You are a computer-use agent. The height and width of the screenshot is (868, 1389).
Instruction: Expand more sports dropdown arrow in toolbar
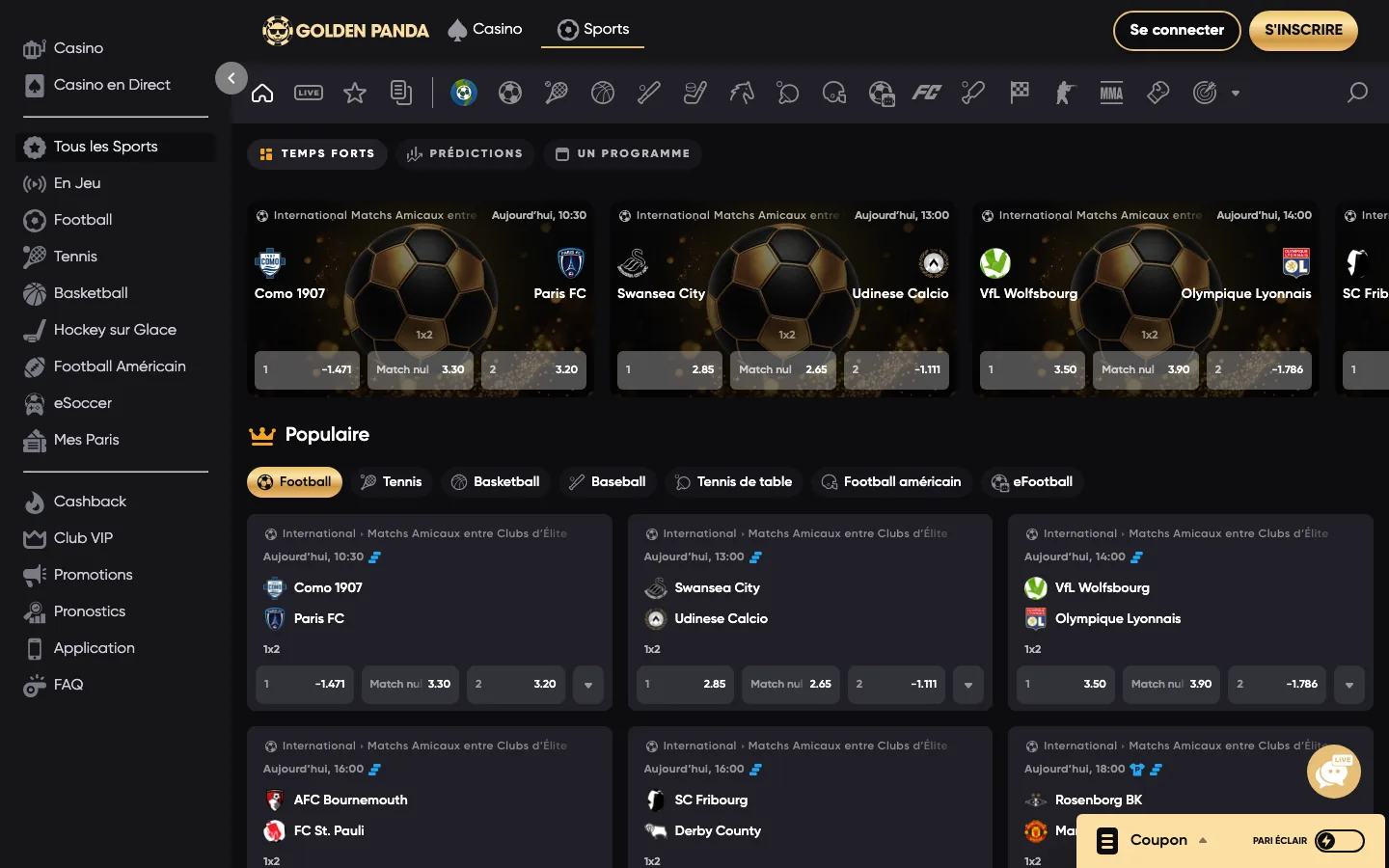point(1236,94)
